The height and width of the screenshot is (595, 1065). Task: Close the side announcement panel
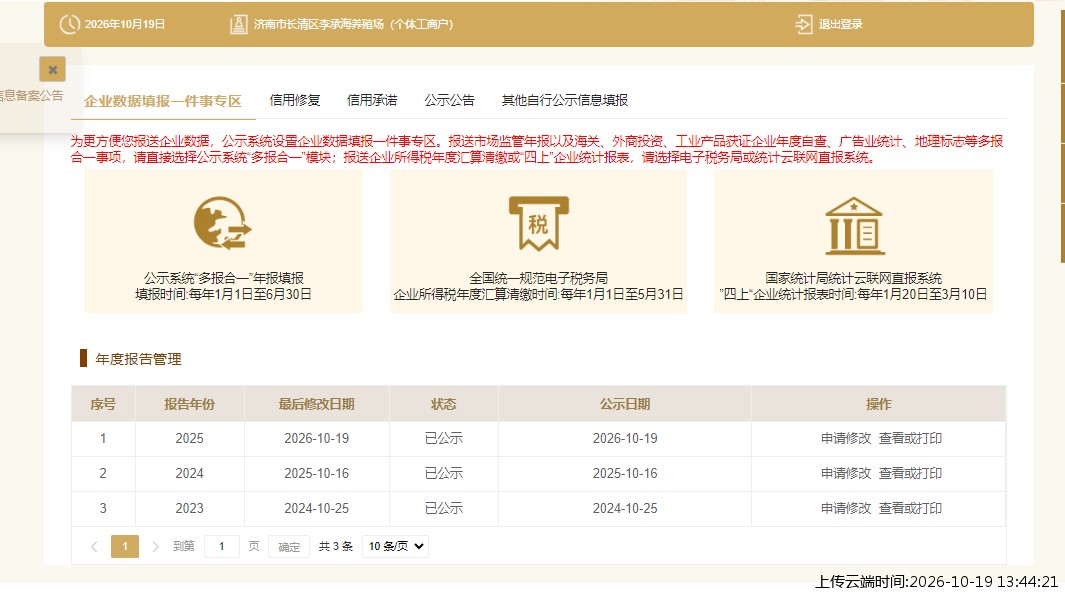pos(52,69)
